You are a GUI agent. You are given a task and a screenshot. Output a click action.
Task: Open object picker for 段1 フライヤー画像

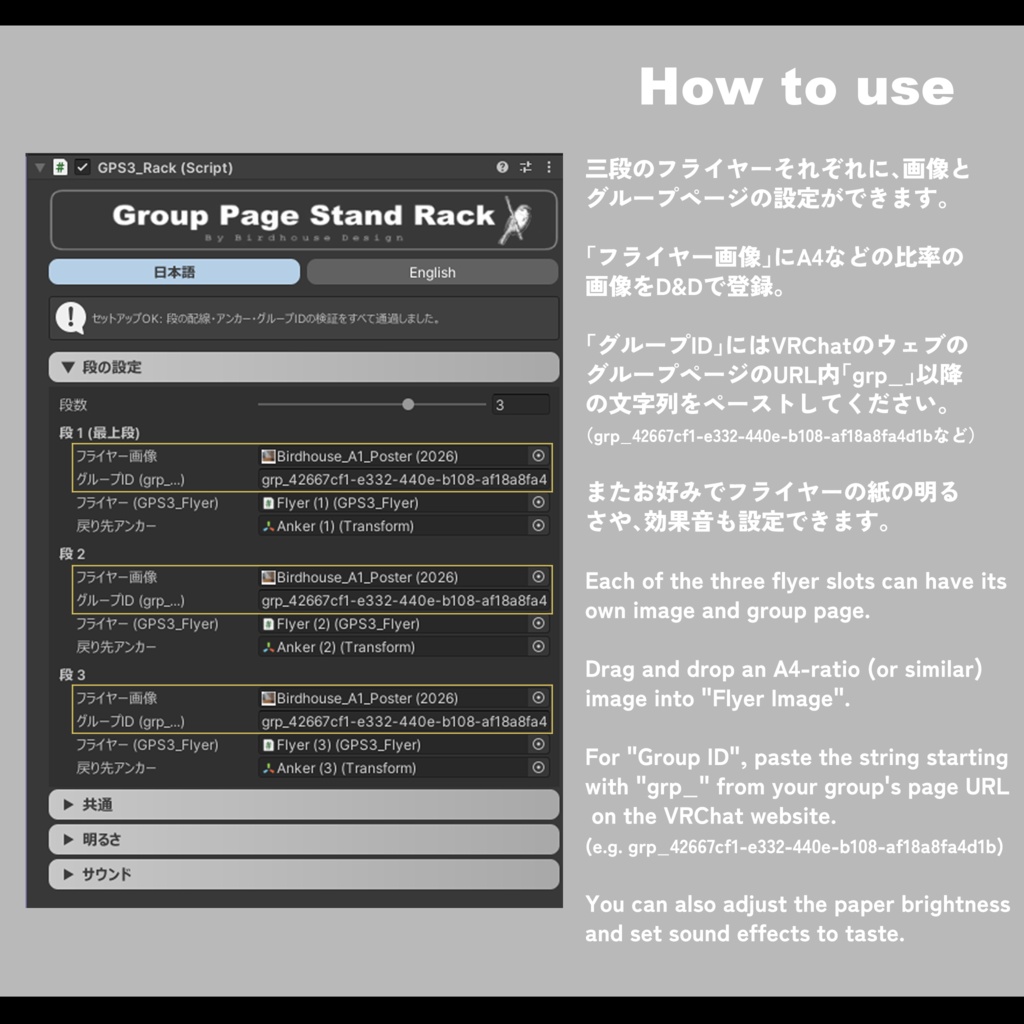tap(538, 456)
